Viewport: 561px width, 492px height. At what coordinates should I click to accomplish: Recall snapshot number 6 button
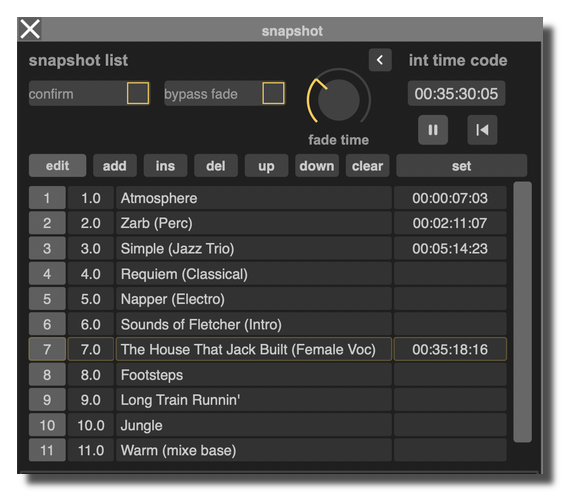point(47,324)
